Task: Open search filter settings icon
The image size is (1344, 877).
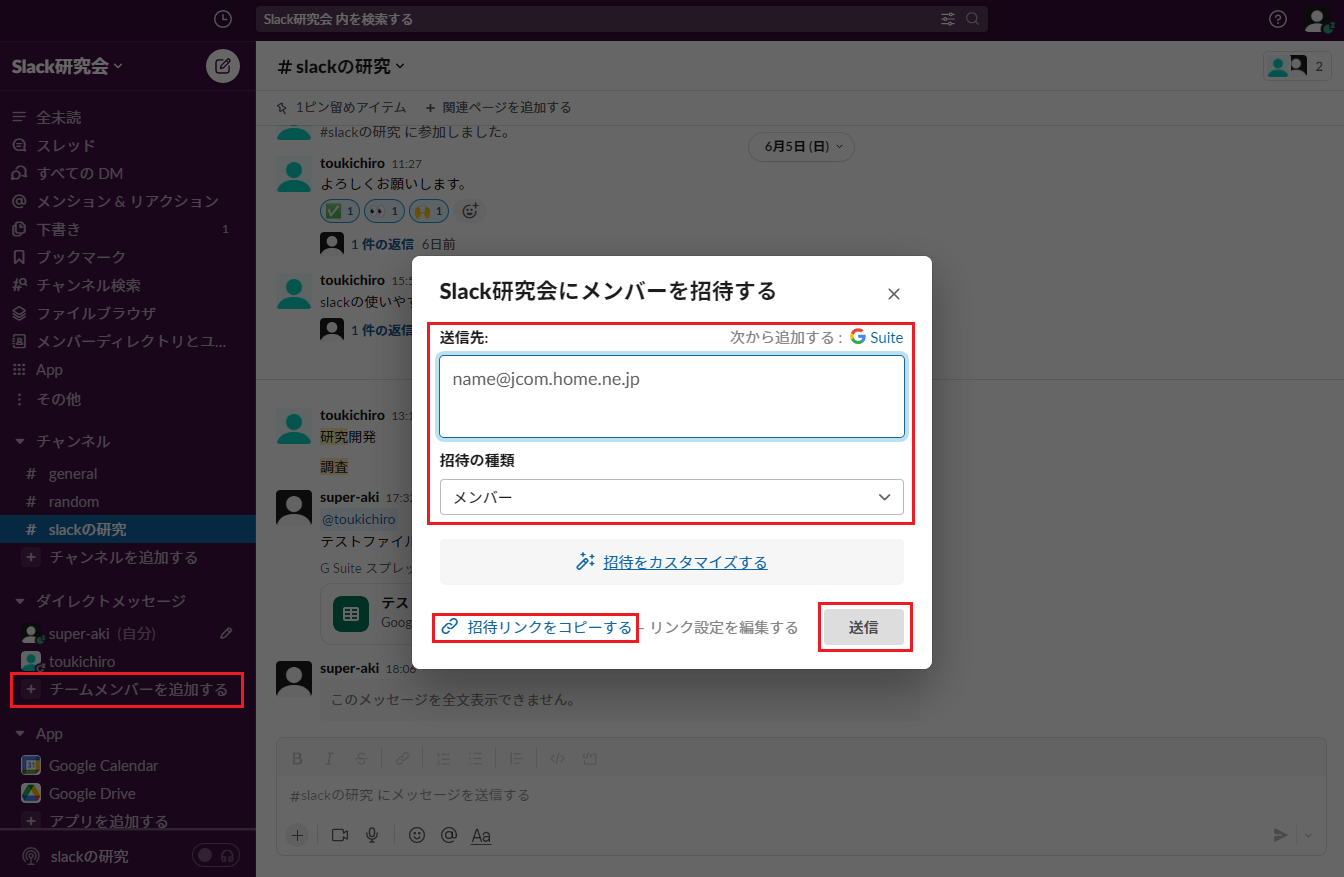Action: pyautogui.click(x=947, y=19)
